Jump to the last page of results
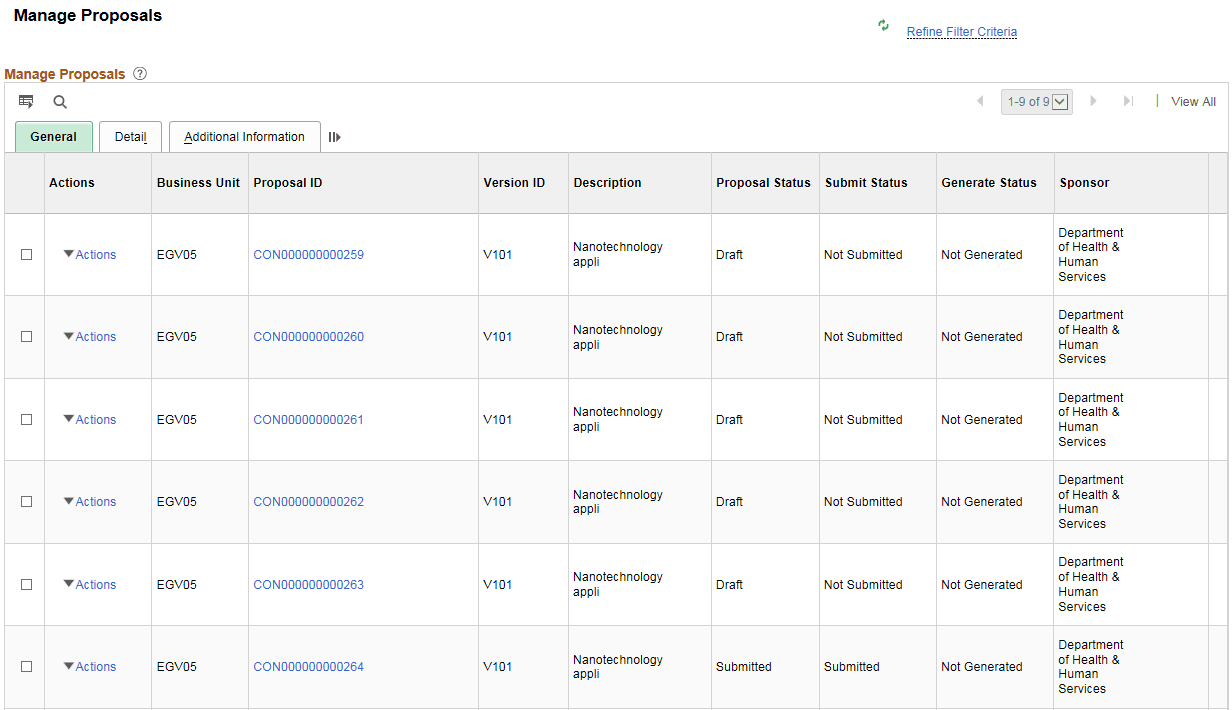Screen dimensions: 1232x710 pyautogui.click(x=1129, y=101)
